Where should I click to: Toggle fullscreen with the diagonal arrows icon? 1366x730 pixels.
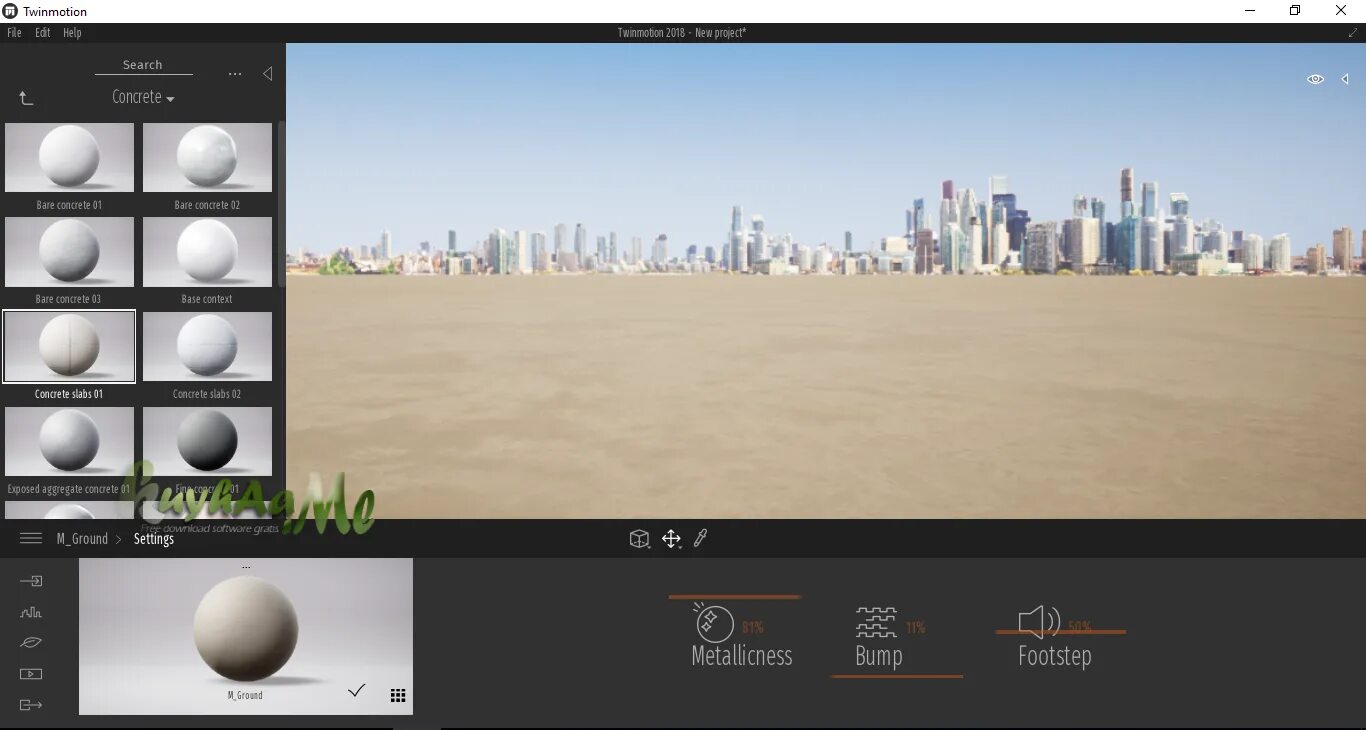[x=1353, y=33]
